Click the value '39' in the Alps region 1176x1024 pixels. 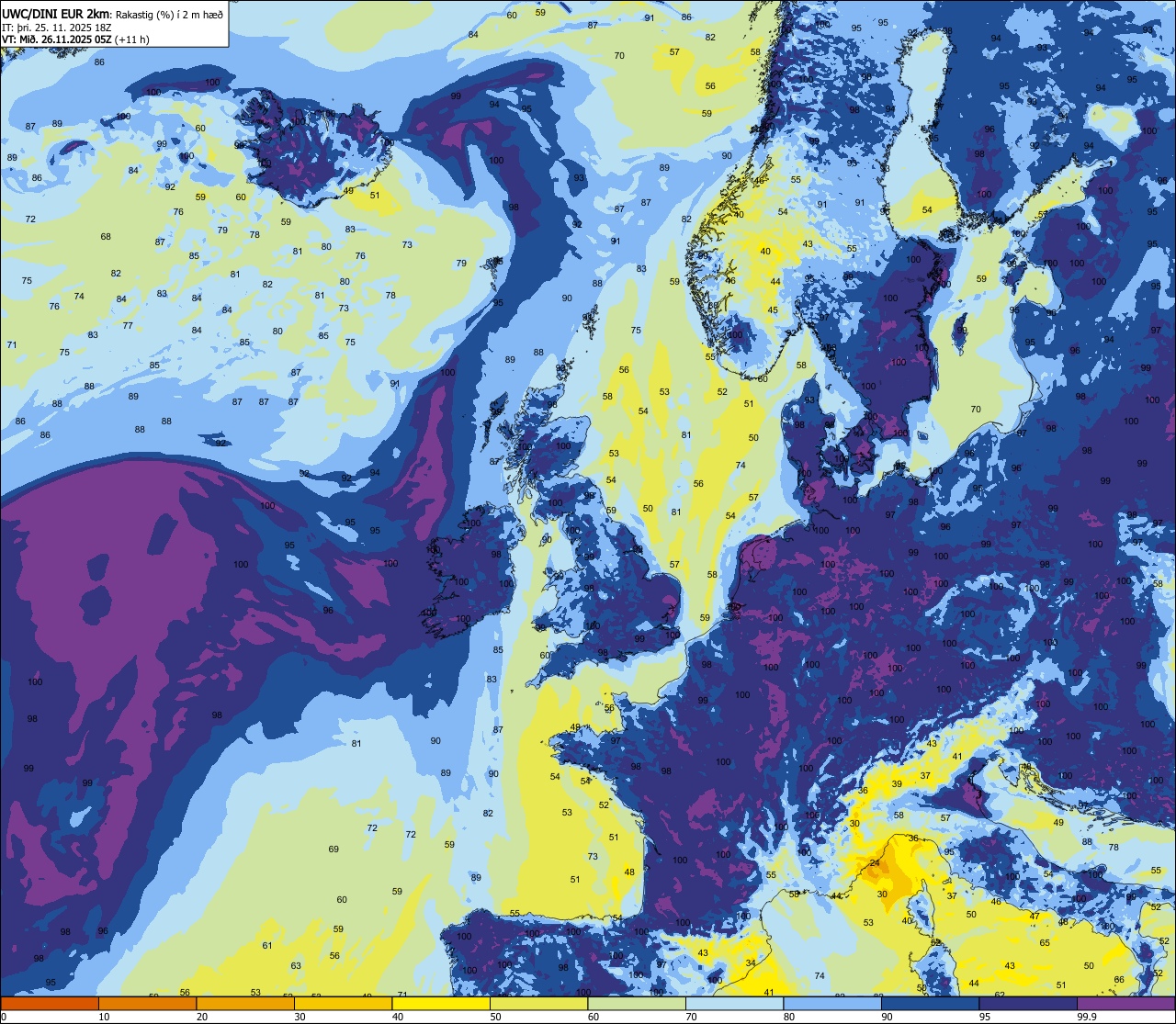point(897,784)
